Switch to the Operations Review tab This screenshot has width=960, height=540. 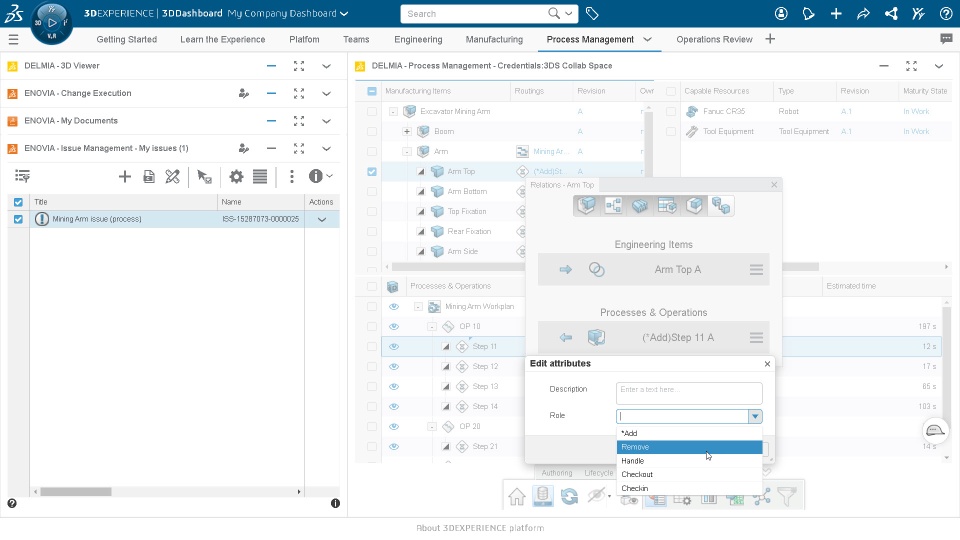[x=714, y=39]
